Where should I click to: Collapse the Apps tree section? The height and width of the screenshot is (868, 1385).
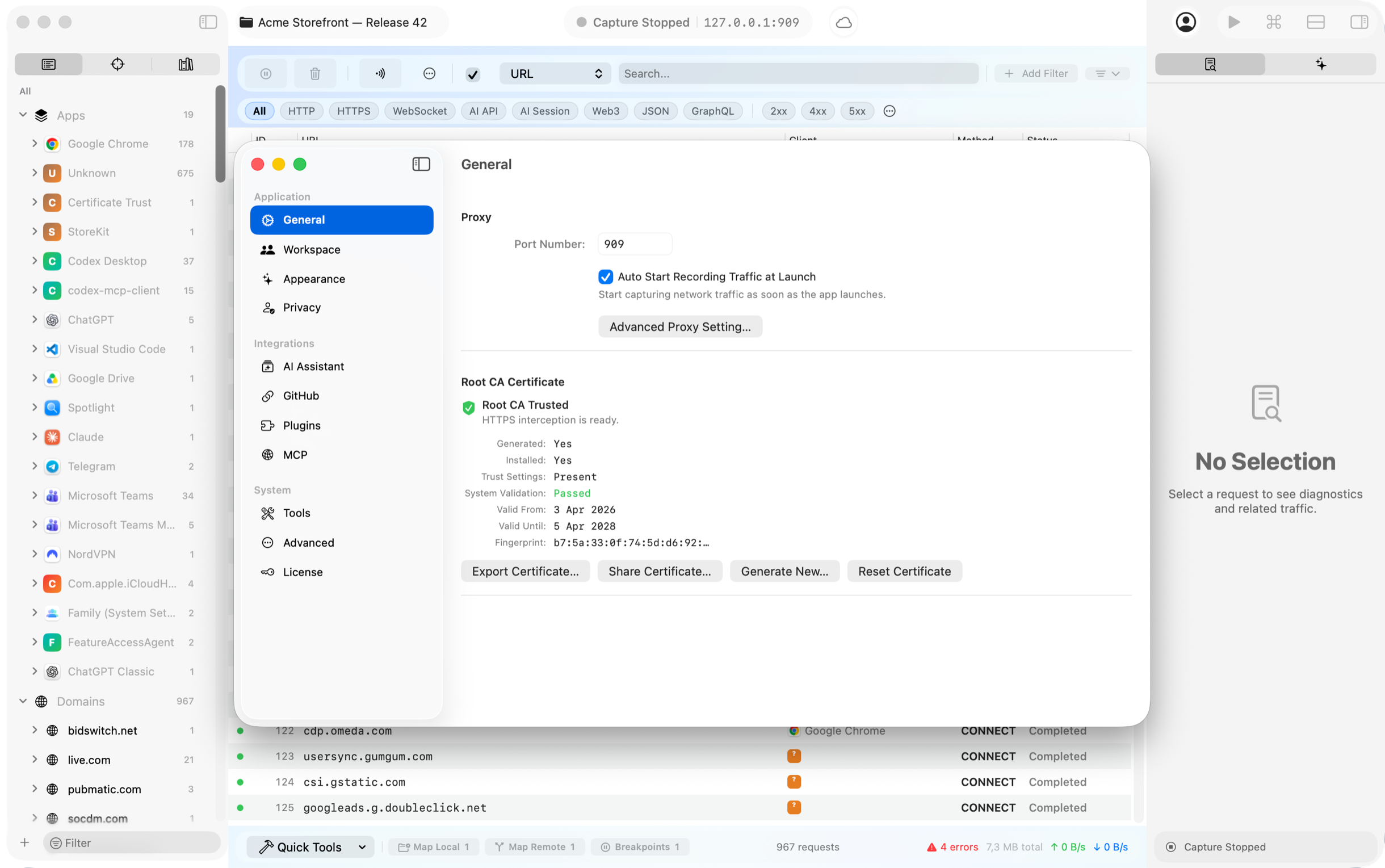[23, 115]
